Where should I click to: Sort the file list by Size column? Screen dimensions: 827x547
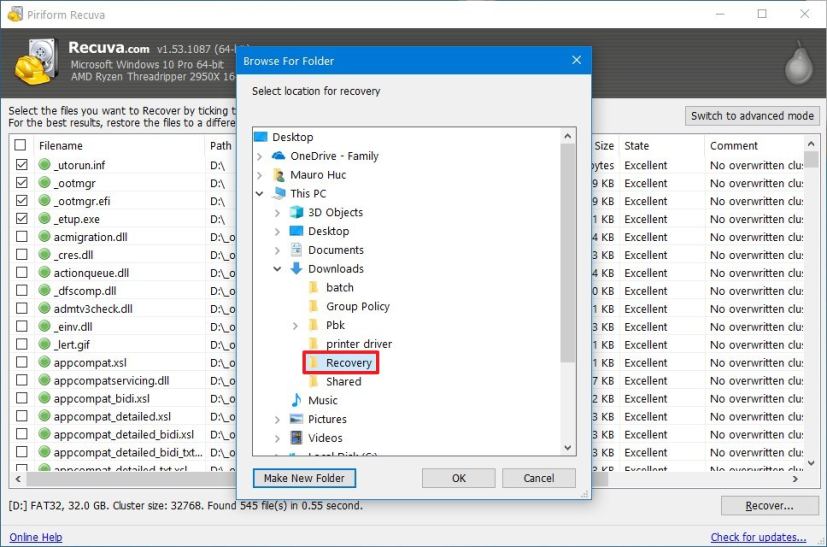pyautogui.click(x=604, y=146)
